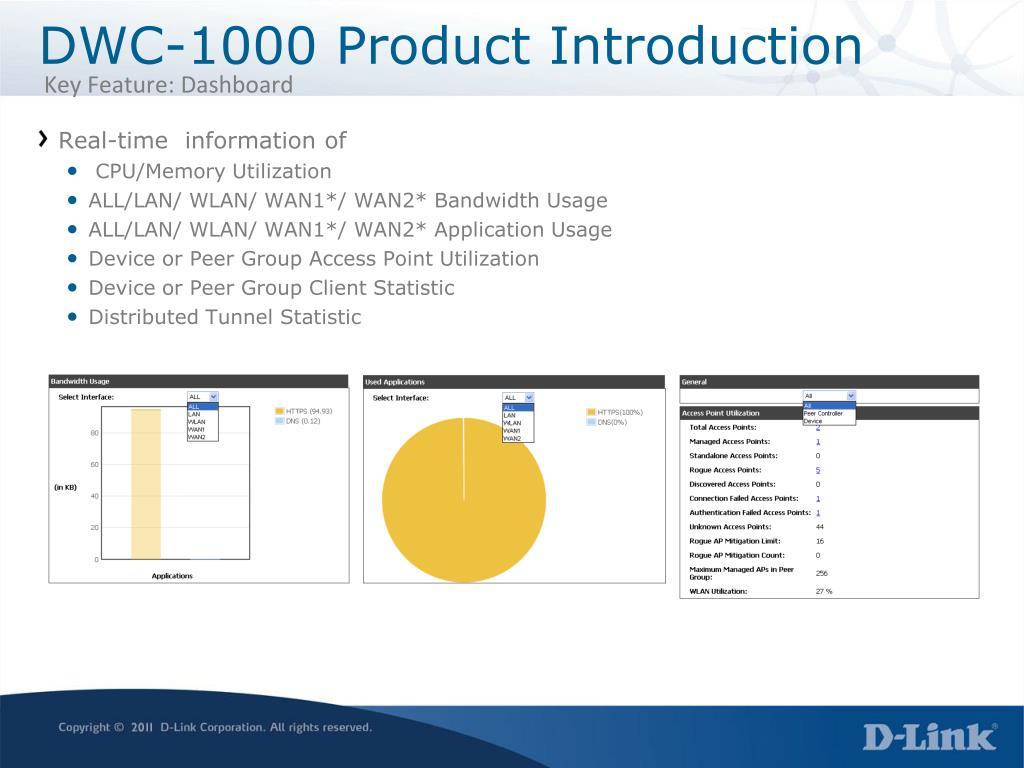This screenshot has width=1024, height=768.
Task: Open Authentication Failed Access Points count link
Action: coord(818,513)
